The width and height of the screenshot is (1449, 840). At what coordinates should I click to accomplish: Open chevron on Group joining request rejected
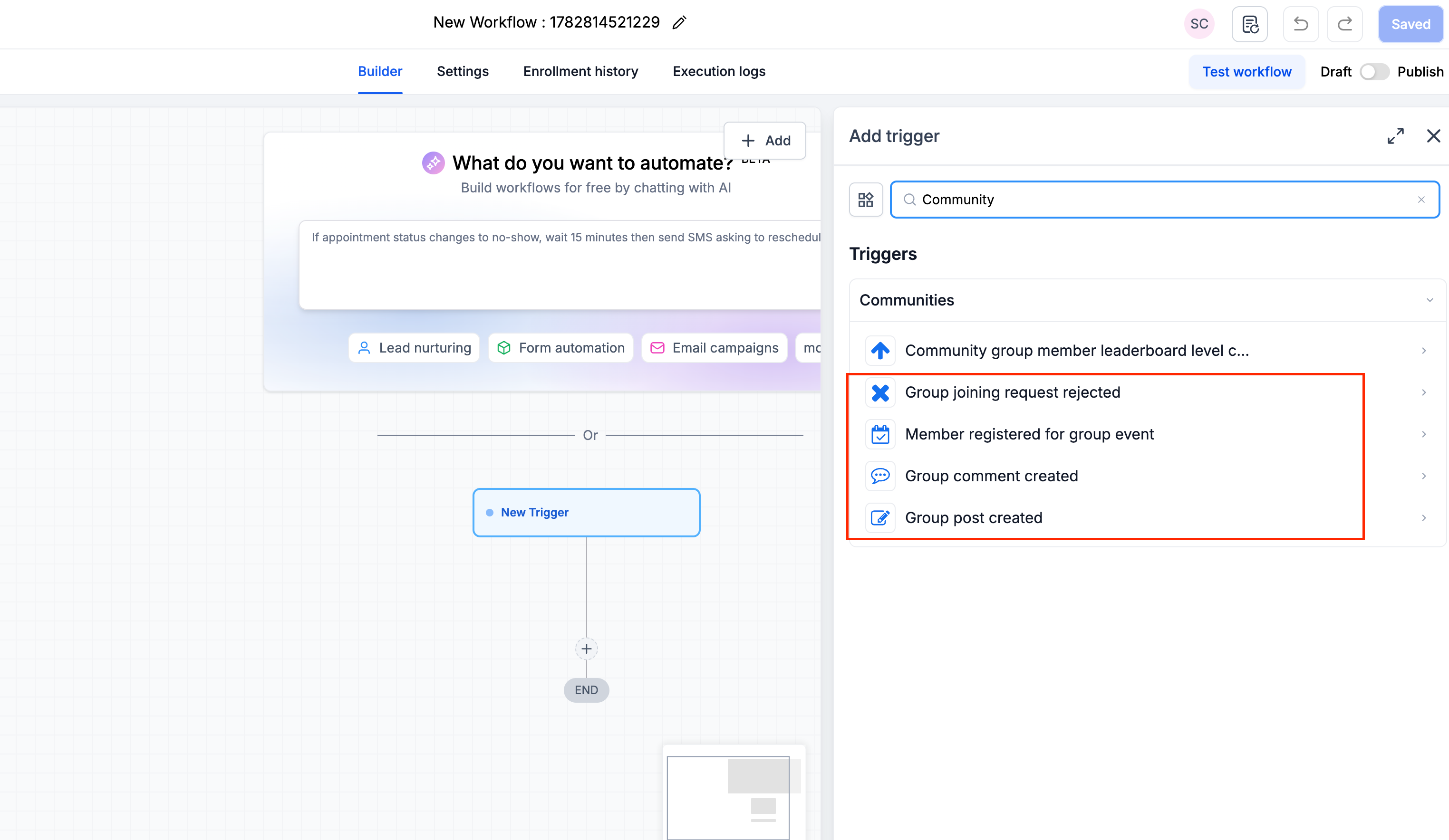[x=1424, y=392]
